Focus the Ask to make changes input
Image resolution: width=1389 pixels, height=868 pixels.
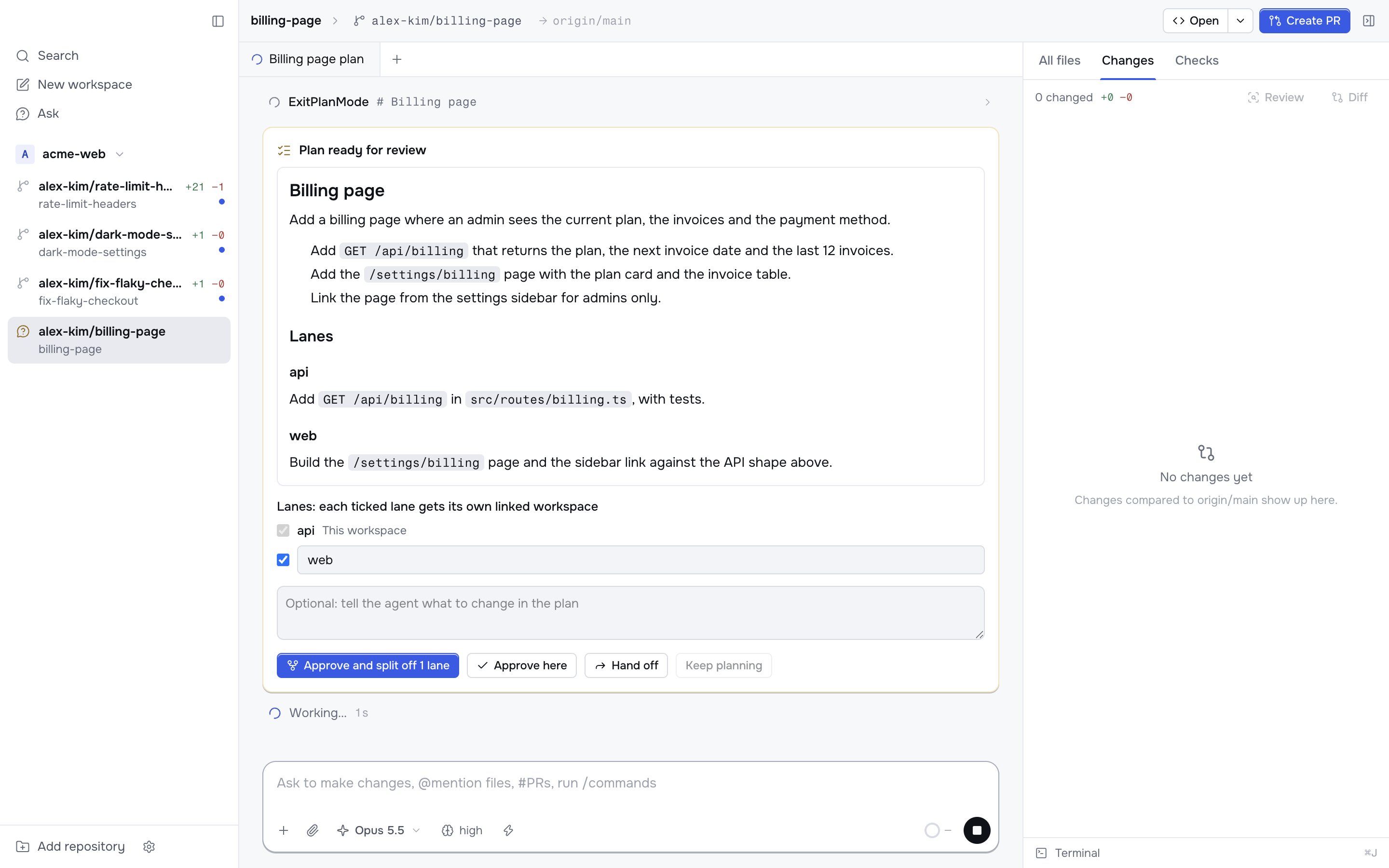[x=630, y=784]
